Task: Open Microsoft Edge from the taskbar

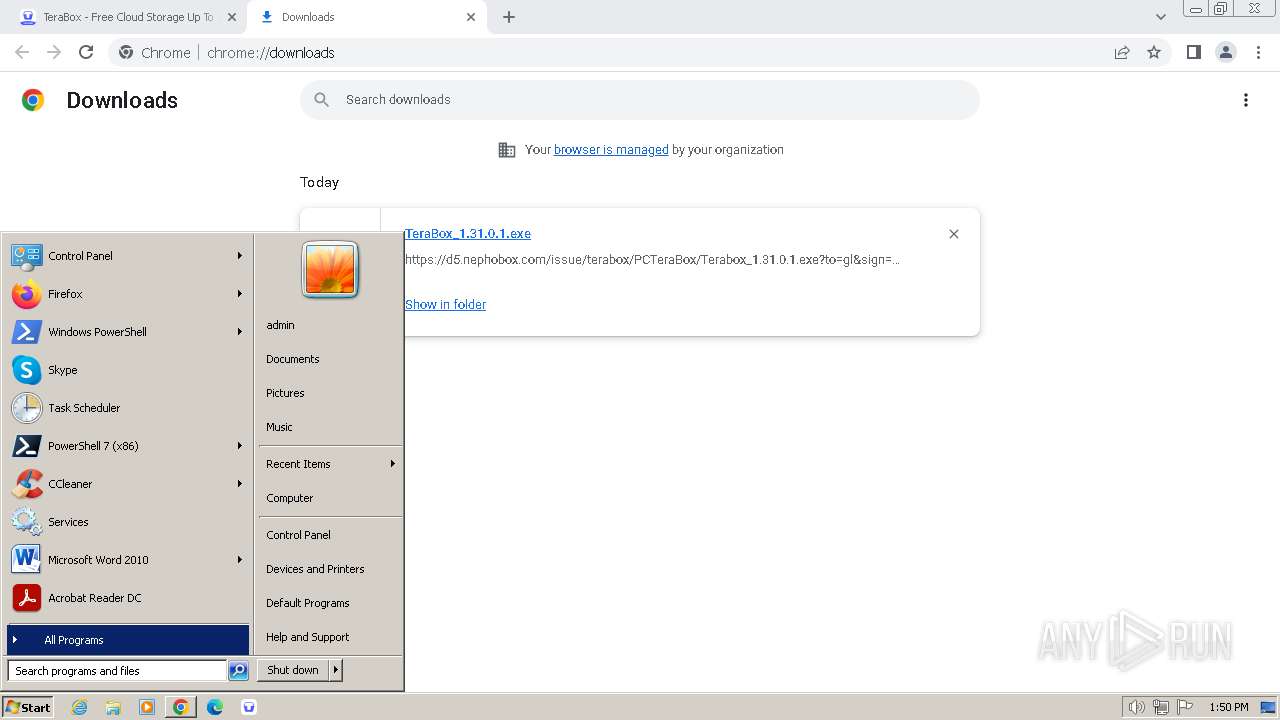Action: click(x=215, y=707)
